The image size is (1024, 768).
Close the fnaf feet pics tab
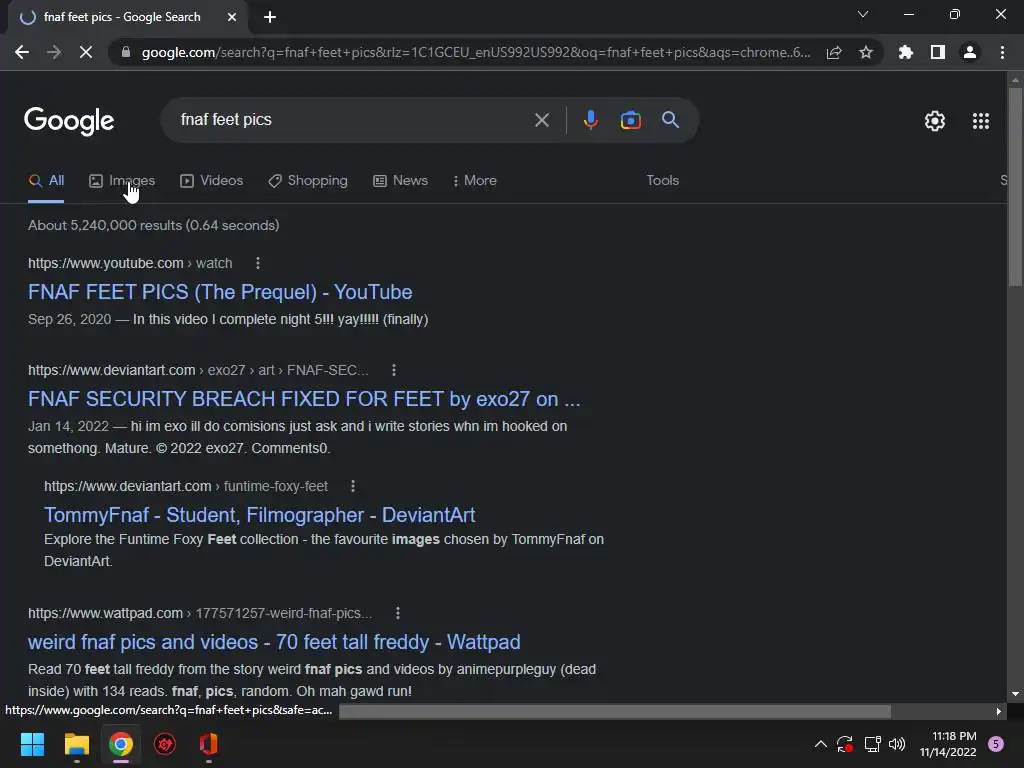tap(232, 18)
